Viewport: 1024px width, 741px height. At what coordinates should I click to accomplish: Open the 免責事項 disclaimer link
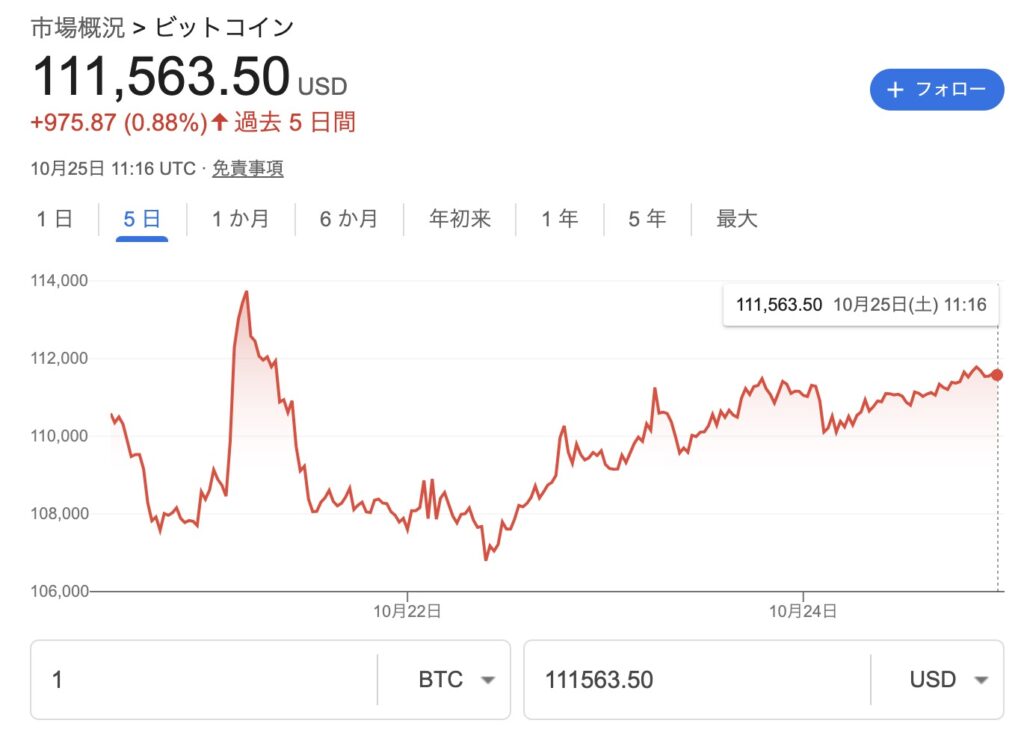[248, 169]
